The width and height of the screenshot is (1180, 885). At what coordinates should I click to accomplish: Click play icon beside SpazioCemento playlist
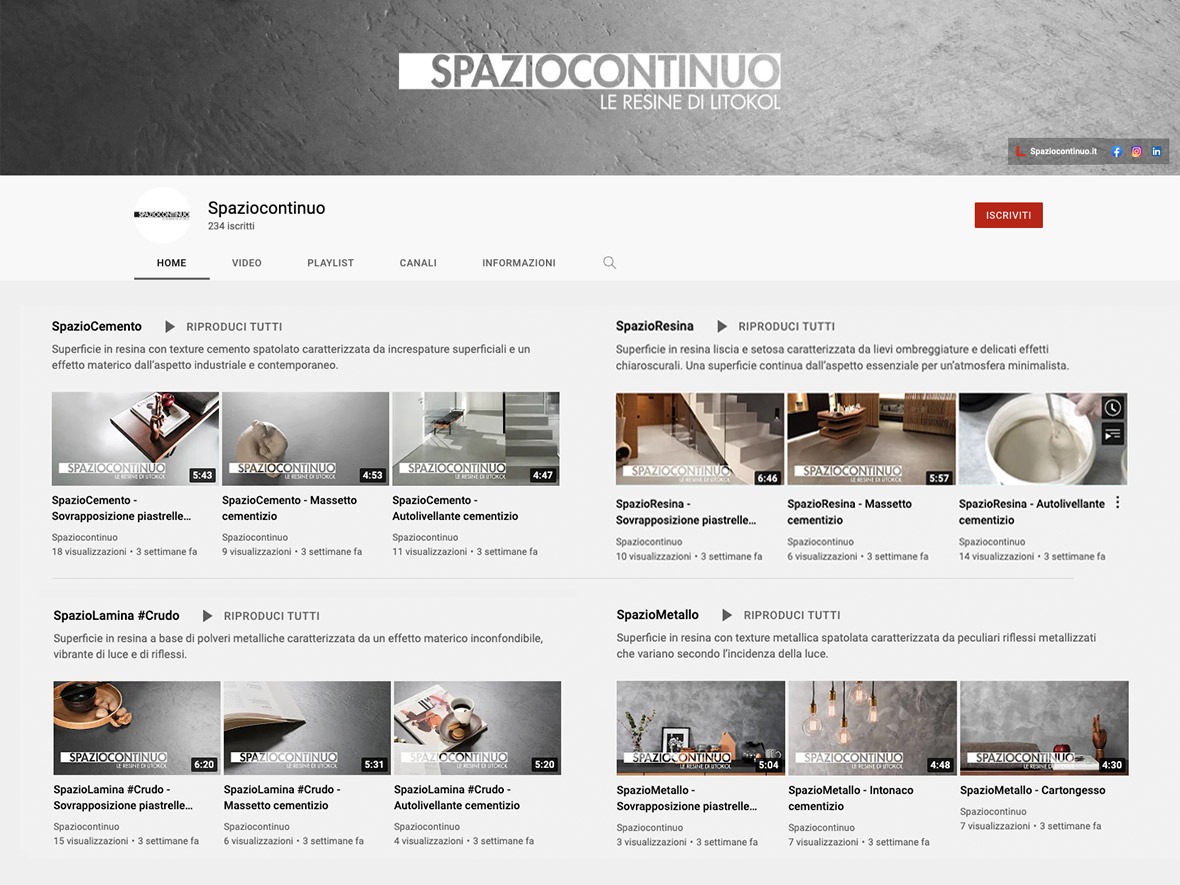click(169, 327)
